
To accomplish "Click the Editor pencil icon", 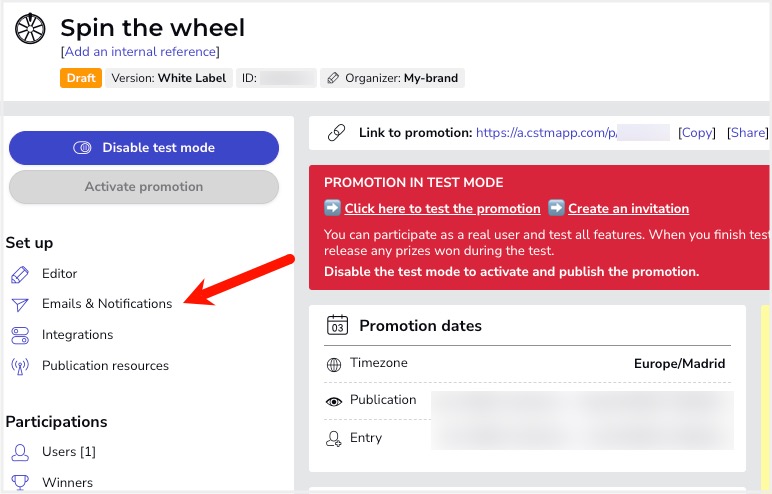I will click(x=20, y=274).
